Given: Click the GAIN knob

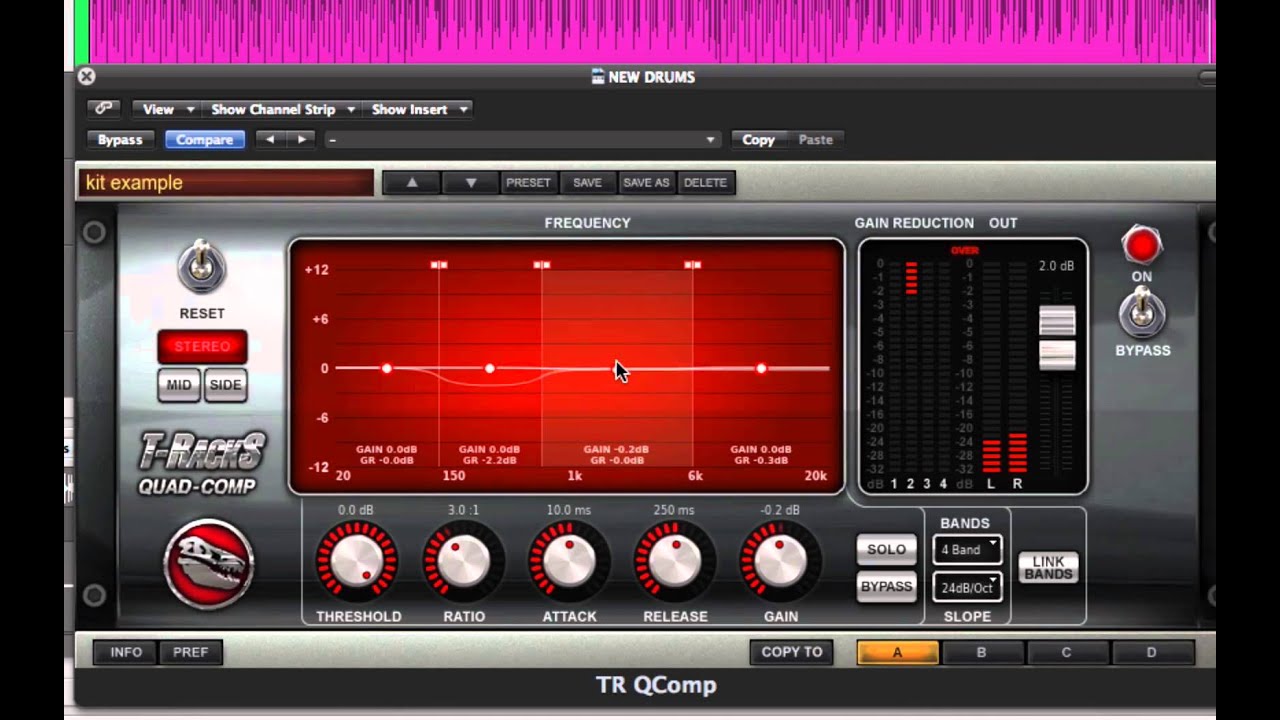Looking at the screenshot, I should click(780, 562).
